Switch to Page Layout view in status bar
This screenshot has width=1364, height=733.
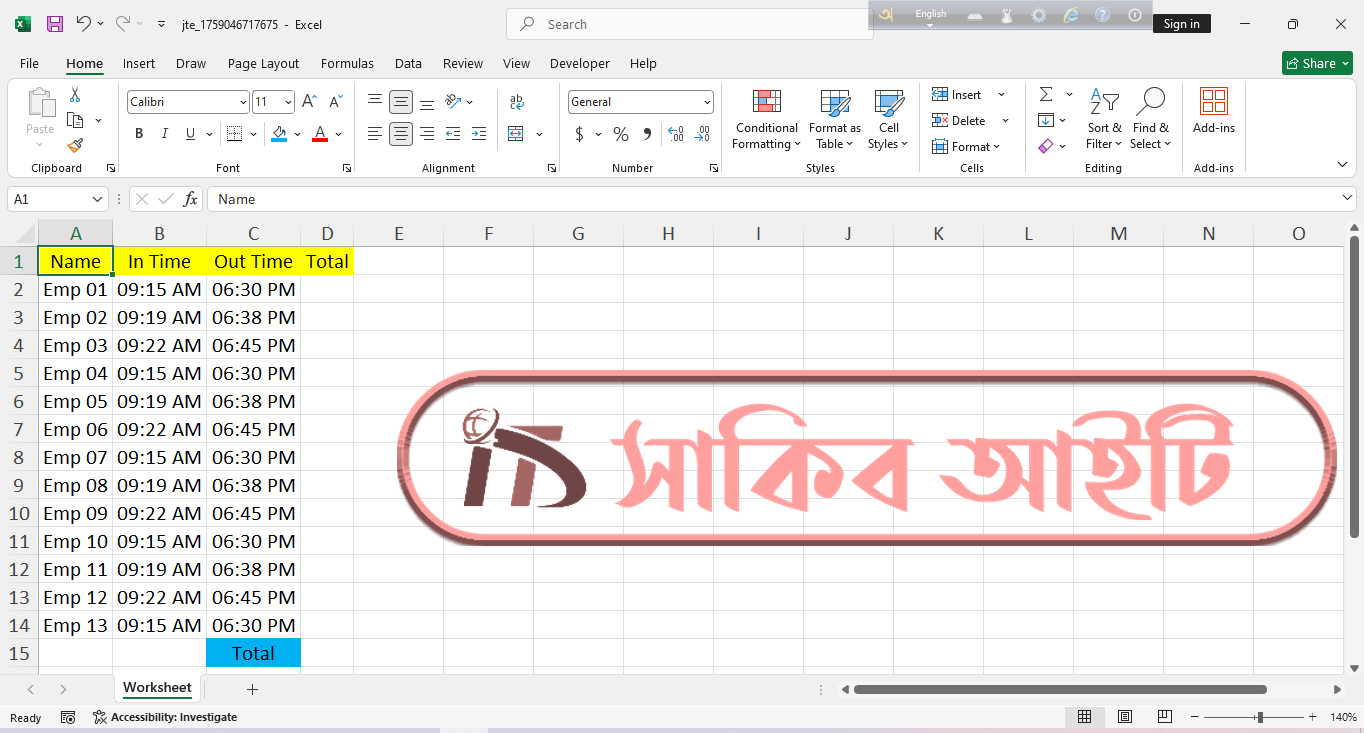point(1125,717)
